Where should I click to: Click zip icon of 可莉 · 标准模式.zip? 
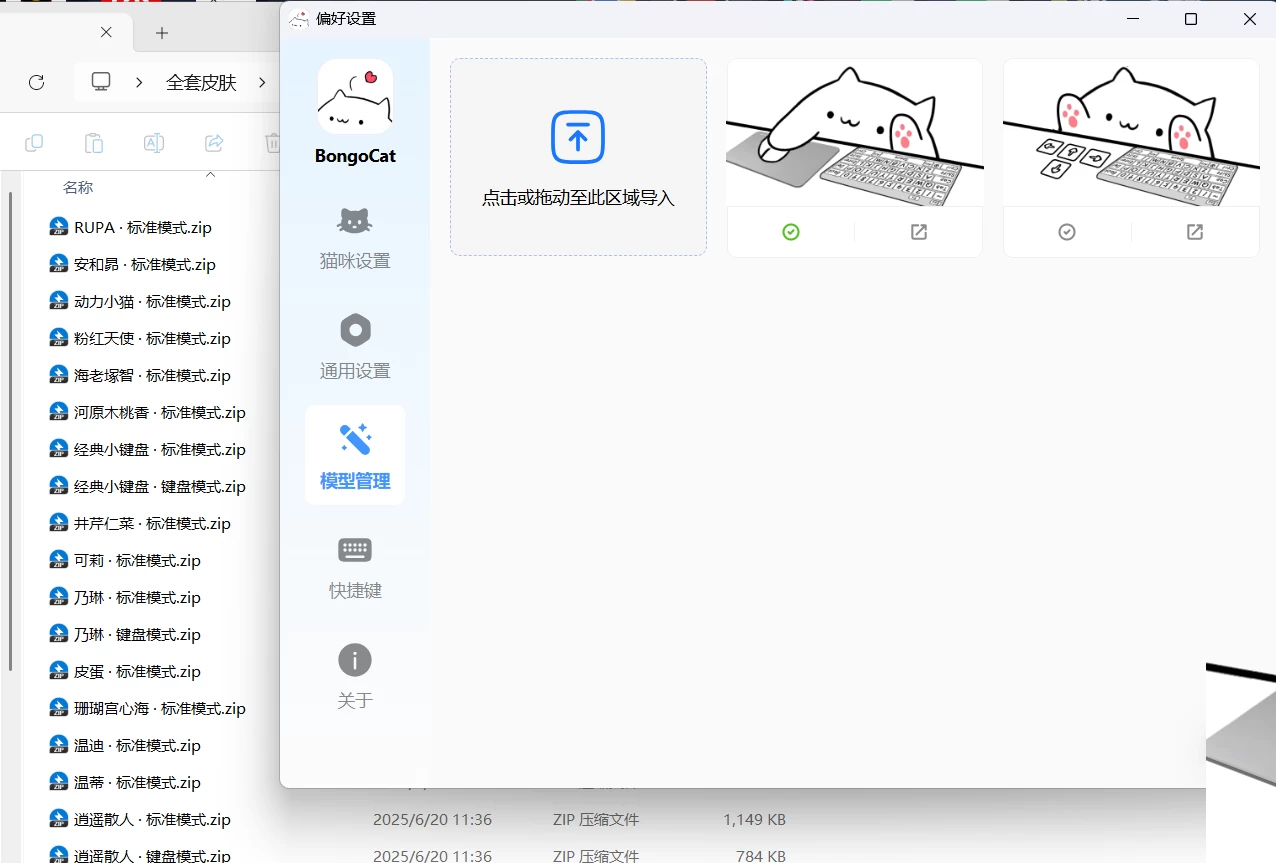point(58,560)
